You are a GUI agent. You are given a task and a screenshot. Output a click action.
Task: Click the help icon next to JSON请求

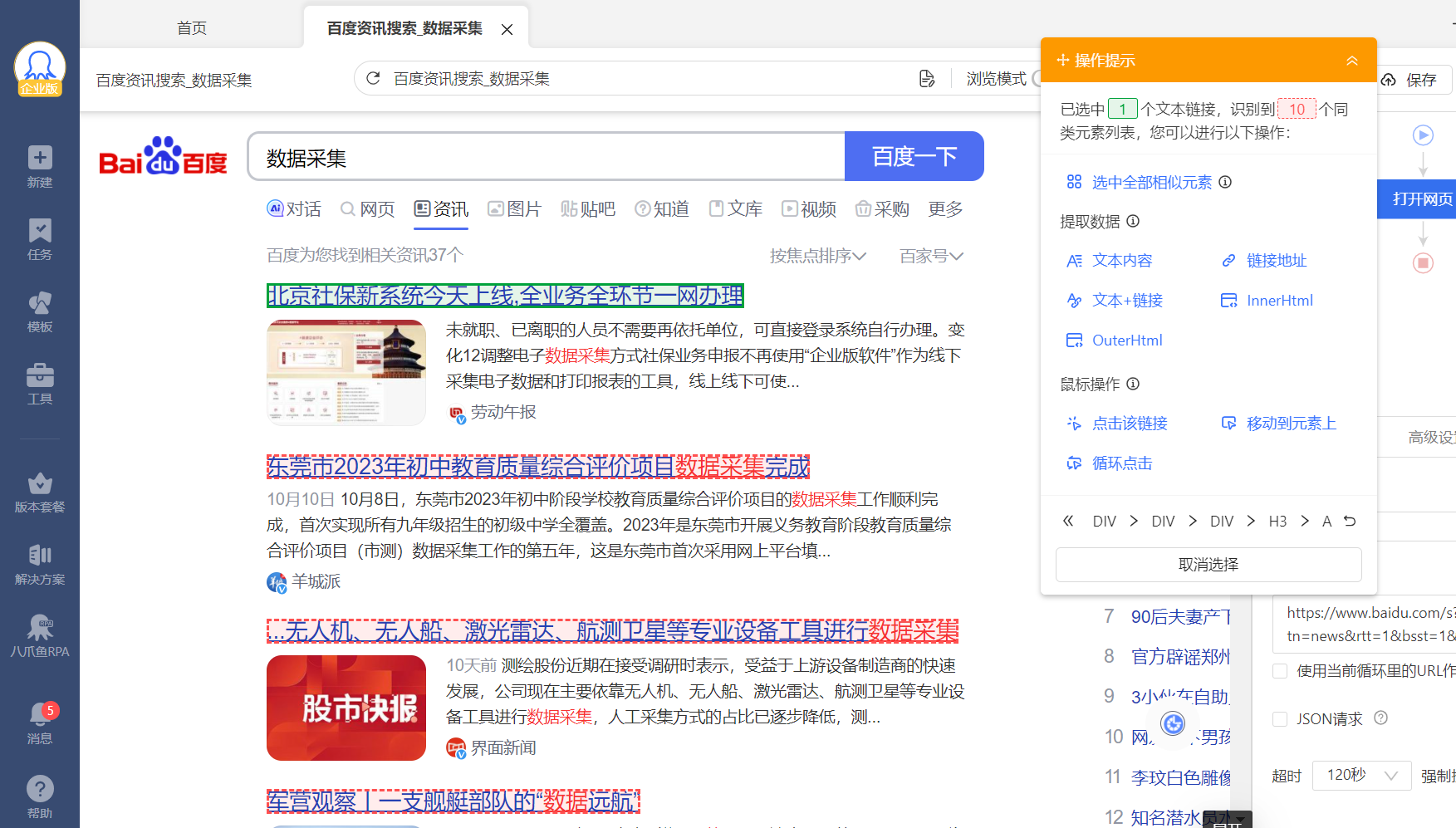(x=1380, y=718)
